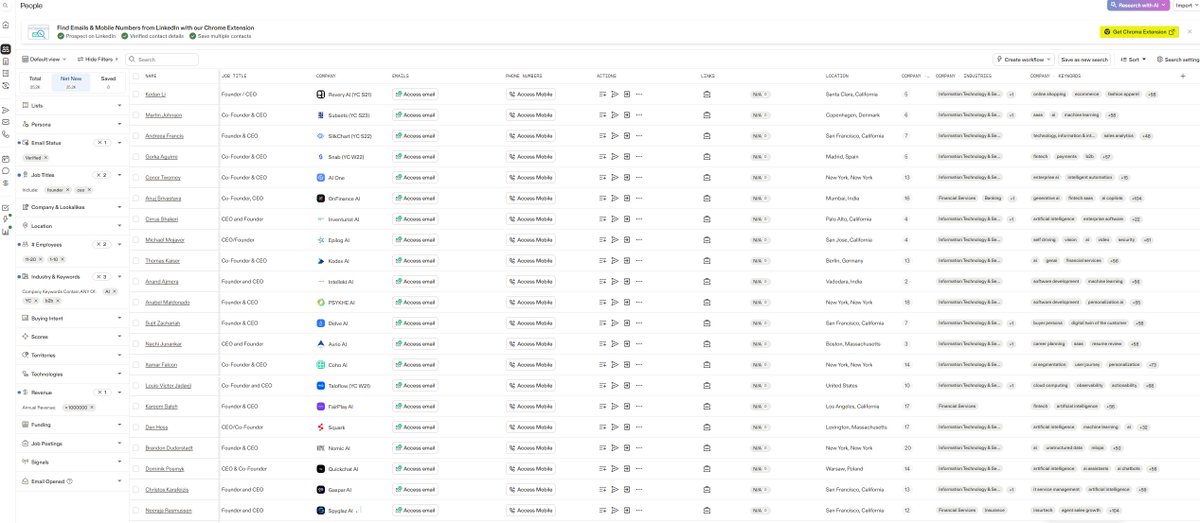This screenshot has height=523, width=1200.
Task: Switch to the Total tab
Action: tap(35, 82)
